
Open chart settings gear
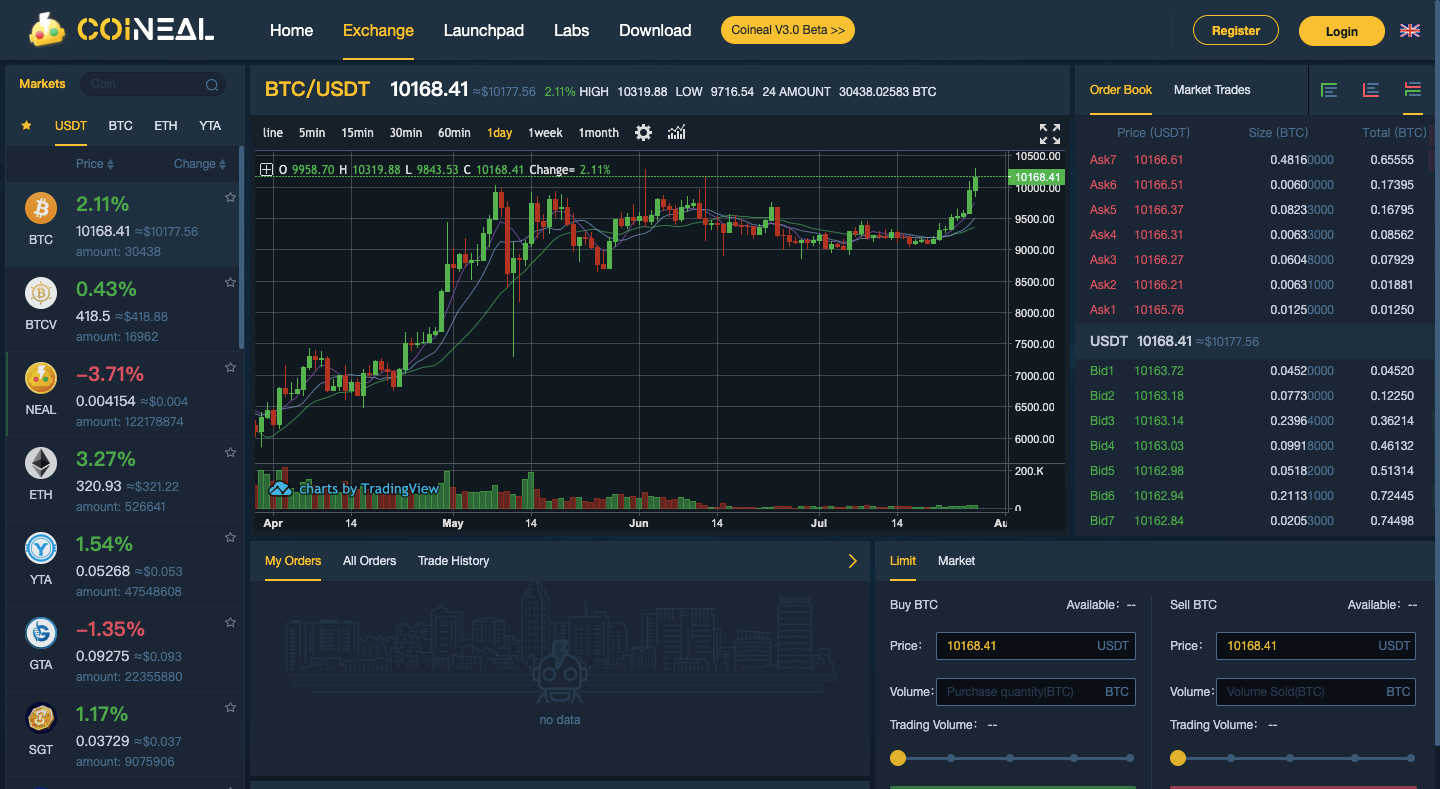pos(644,133)
